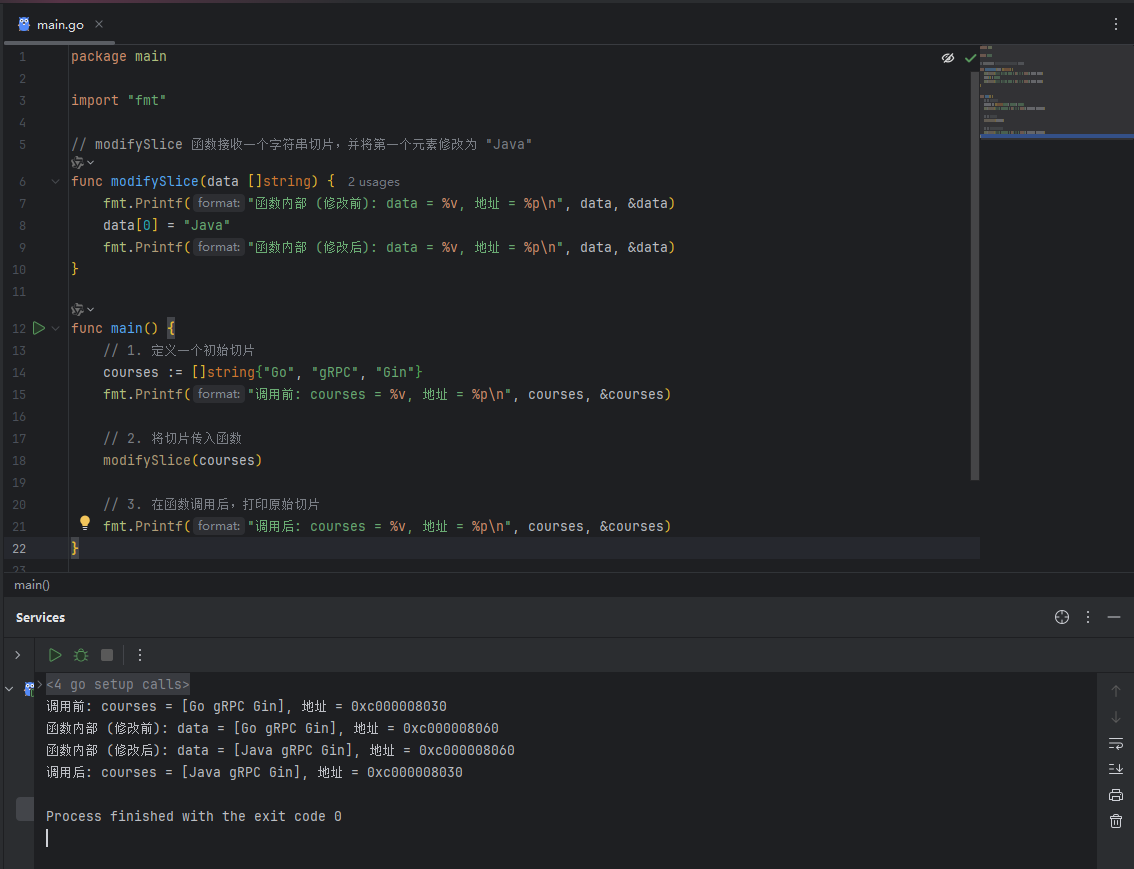Image resolution: width=1134 pixels, height=869 pixels.
Task: Expand Services tree with chevron
Action: (17, 655)
